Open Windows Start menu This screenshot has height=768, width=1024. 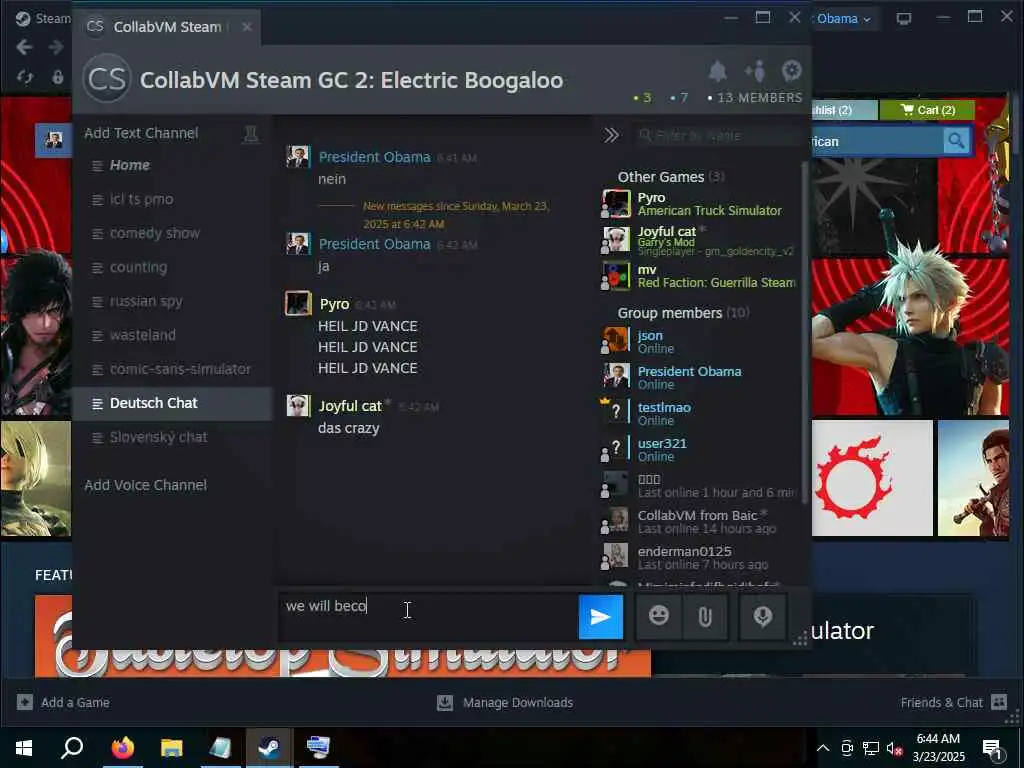(24, 748)
